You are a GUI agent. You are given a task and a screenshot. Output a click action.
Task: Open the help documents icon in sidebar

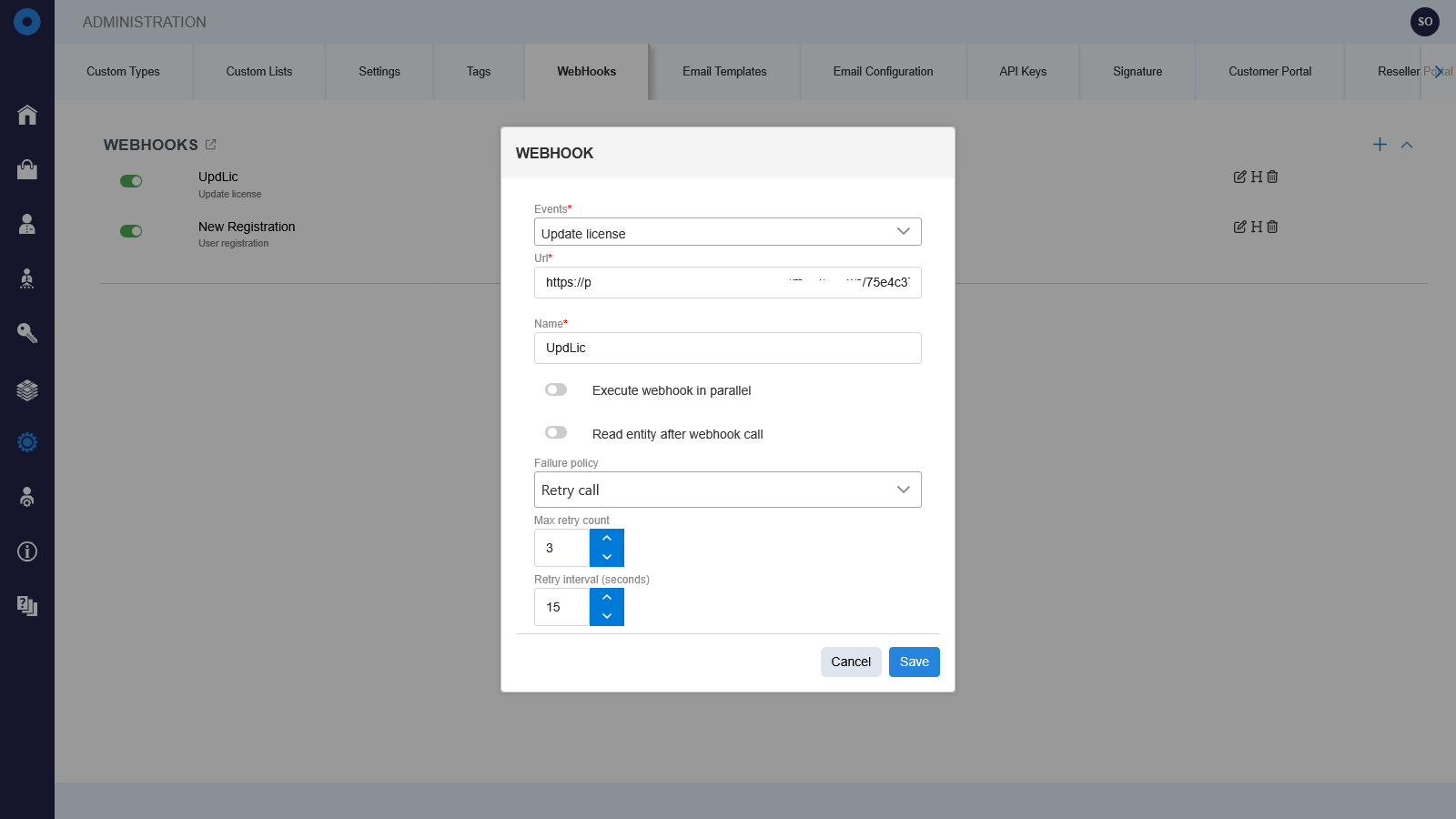pos(27,606)
